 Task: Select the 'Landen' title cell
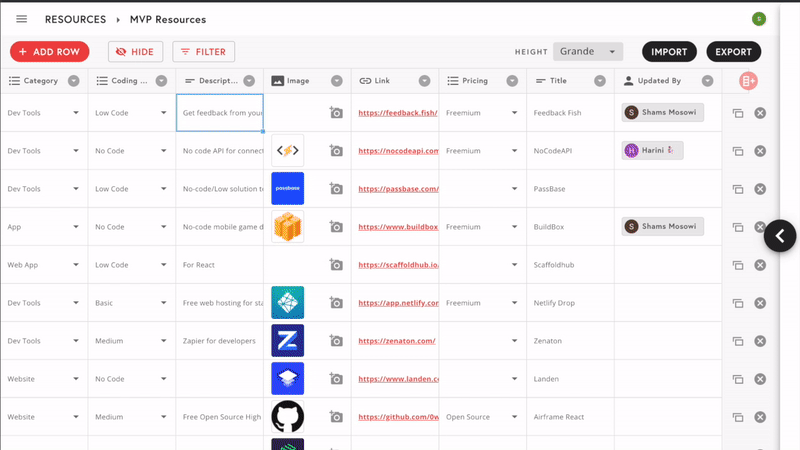[570, 379]
